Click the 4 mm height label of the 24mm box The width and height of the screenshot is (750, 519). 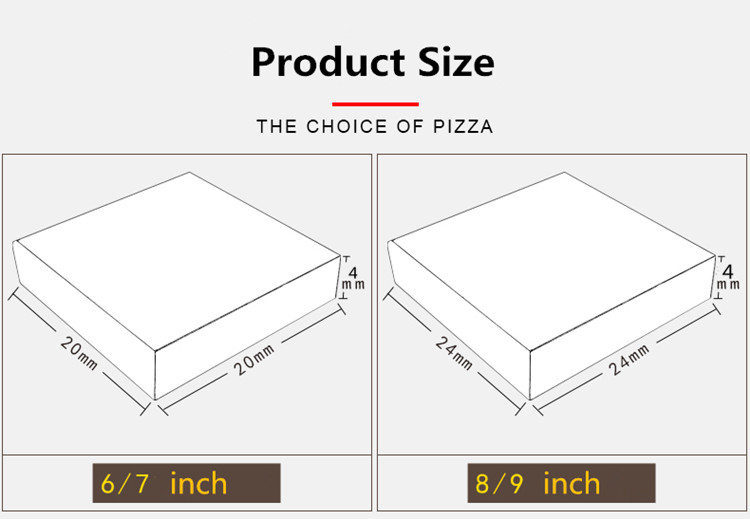click(x=728, y=278)
